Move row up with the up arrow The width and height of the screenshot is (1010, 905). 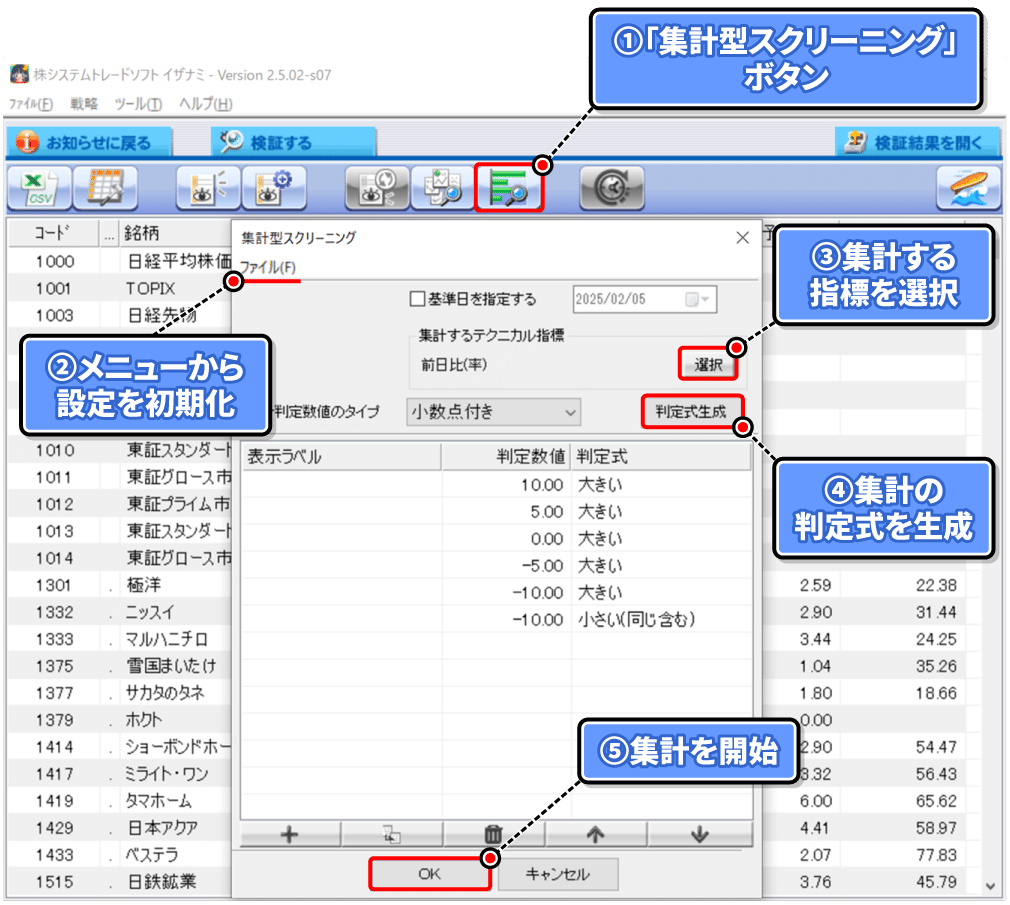point(596,835)
